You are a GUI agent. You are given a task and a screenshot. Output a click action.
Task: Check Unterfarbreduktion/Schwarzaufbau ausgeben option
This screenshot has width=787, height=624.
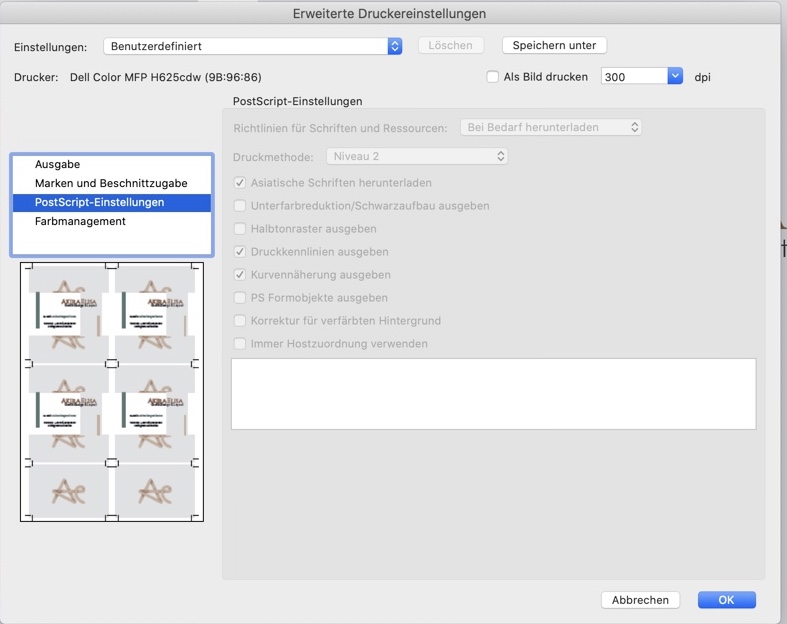click(239, 206)
